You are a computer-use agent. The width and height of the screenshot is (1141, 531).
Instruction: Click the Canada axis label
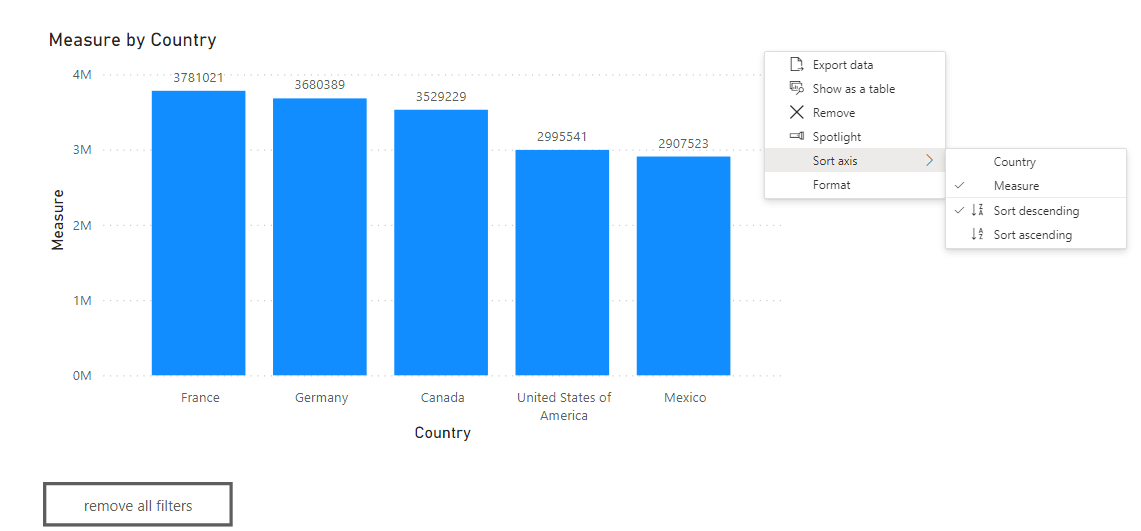(442, 398)
